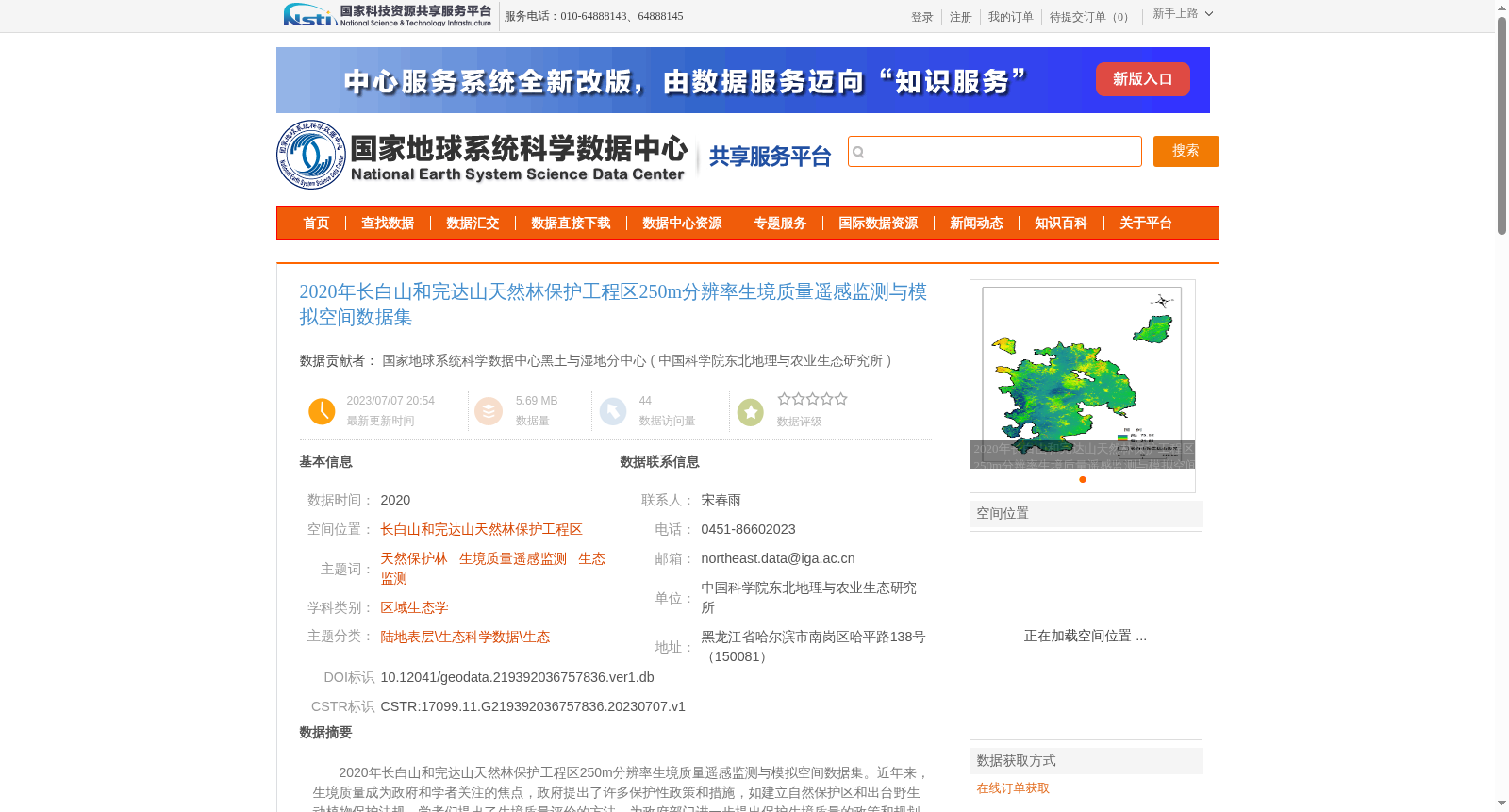Click scrollbar down arrow

click(1501, 804)
